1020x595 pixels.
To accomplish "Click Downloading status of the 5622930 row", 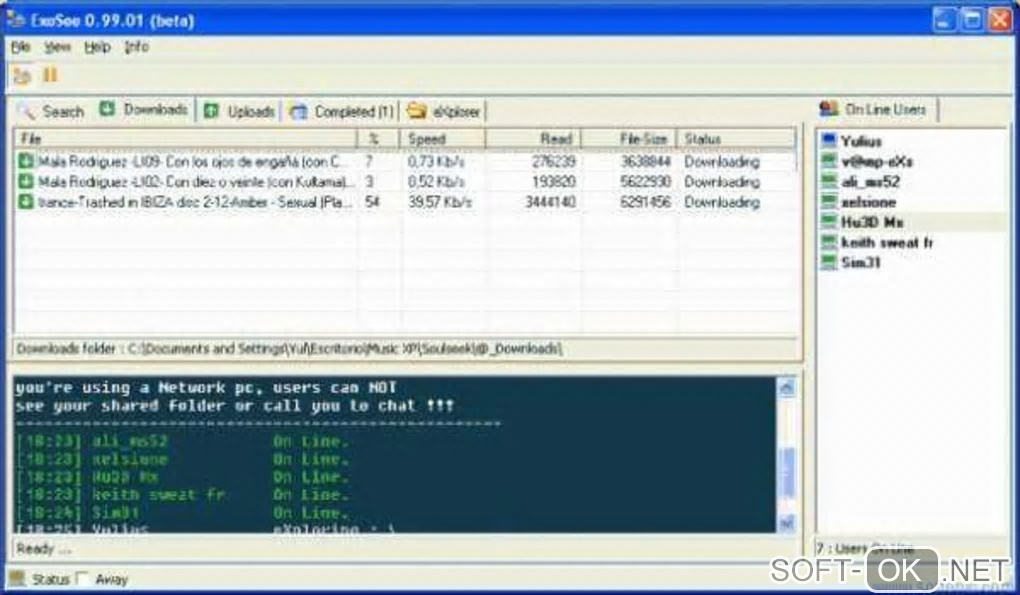I will point(721,181).
